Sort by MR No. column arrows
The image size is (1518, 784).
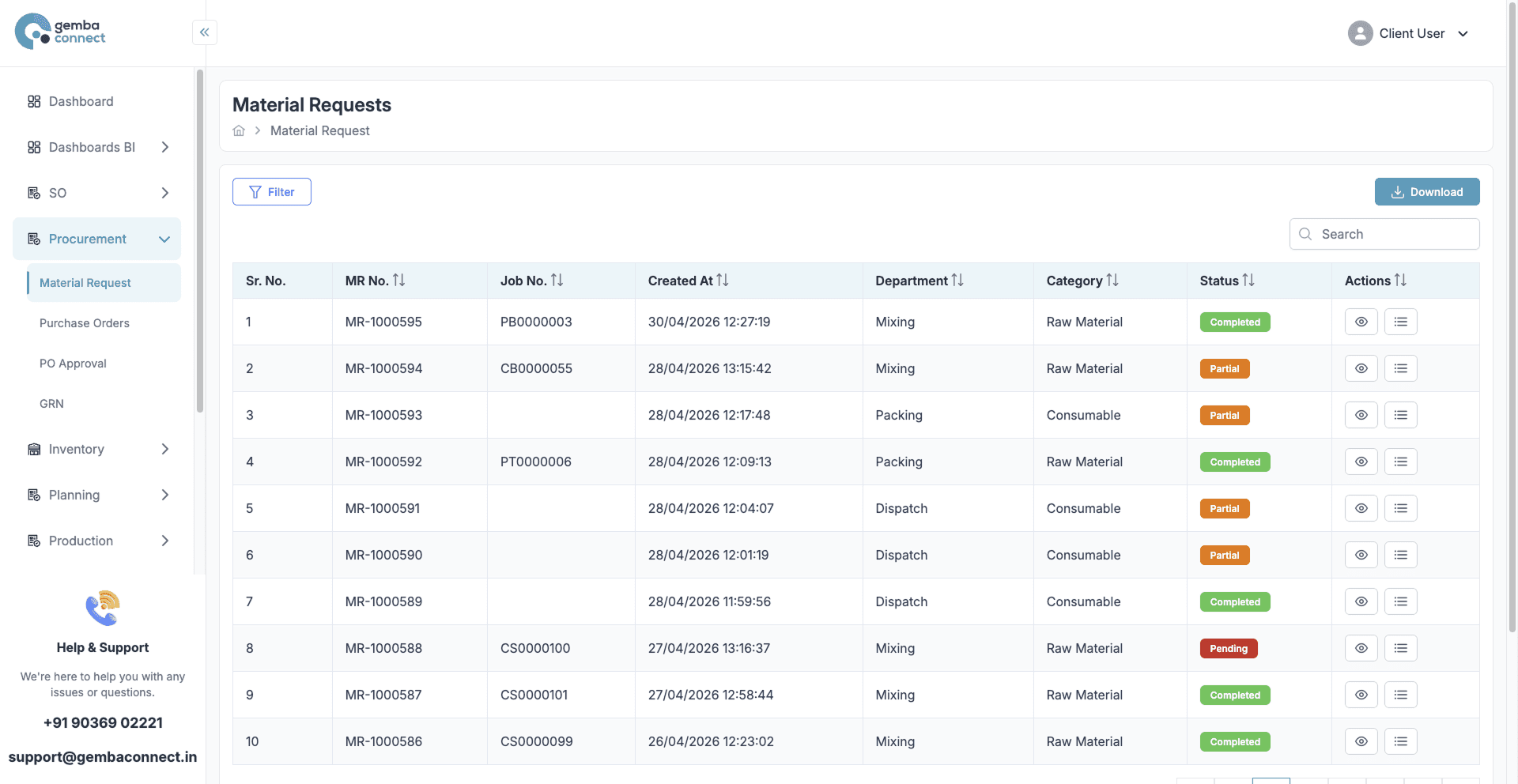(399, 280)
